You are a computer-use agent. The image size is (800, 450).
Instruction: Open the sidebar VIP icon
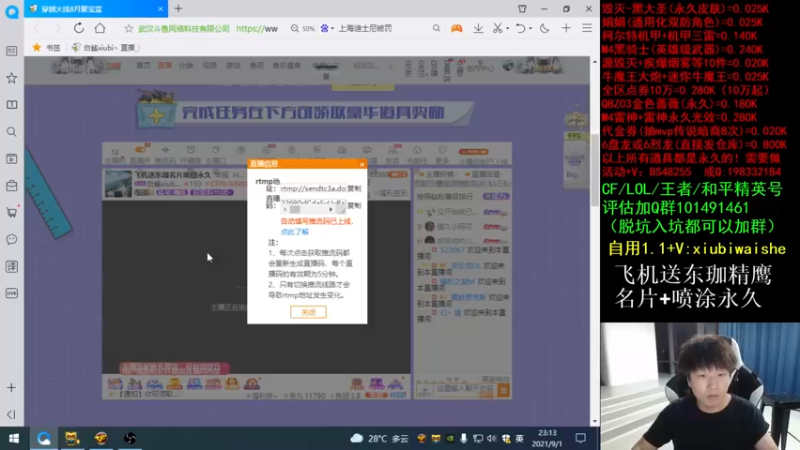coord(11,293)
